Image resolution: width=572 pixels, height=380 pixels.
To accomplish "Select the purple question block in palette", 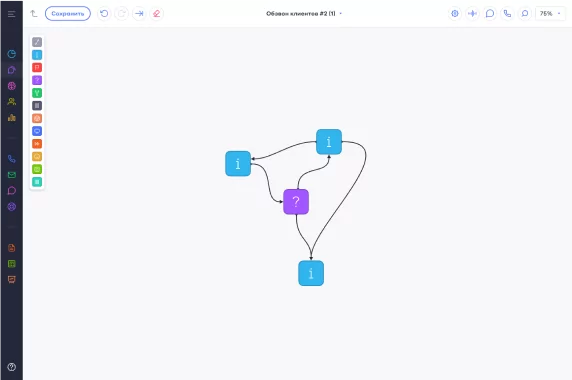I will click(x=37, y=80).
